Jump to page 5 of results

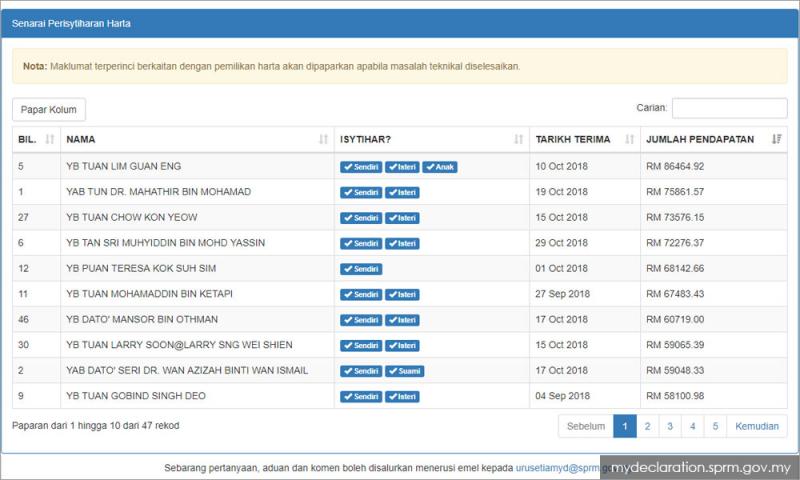(x=715, y=426)
